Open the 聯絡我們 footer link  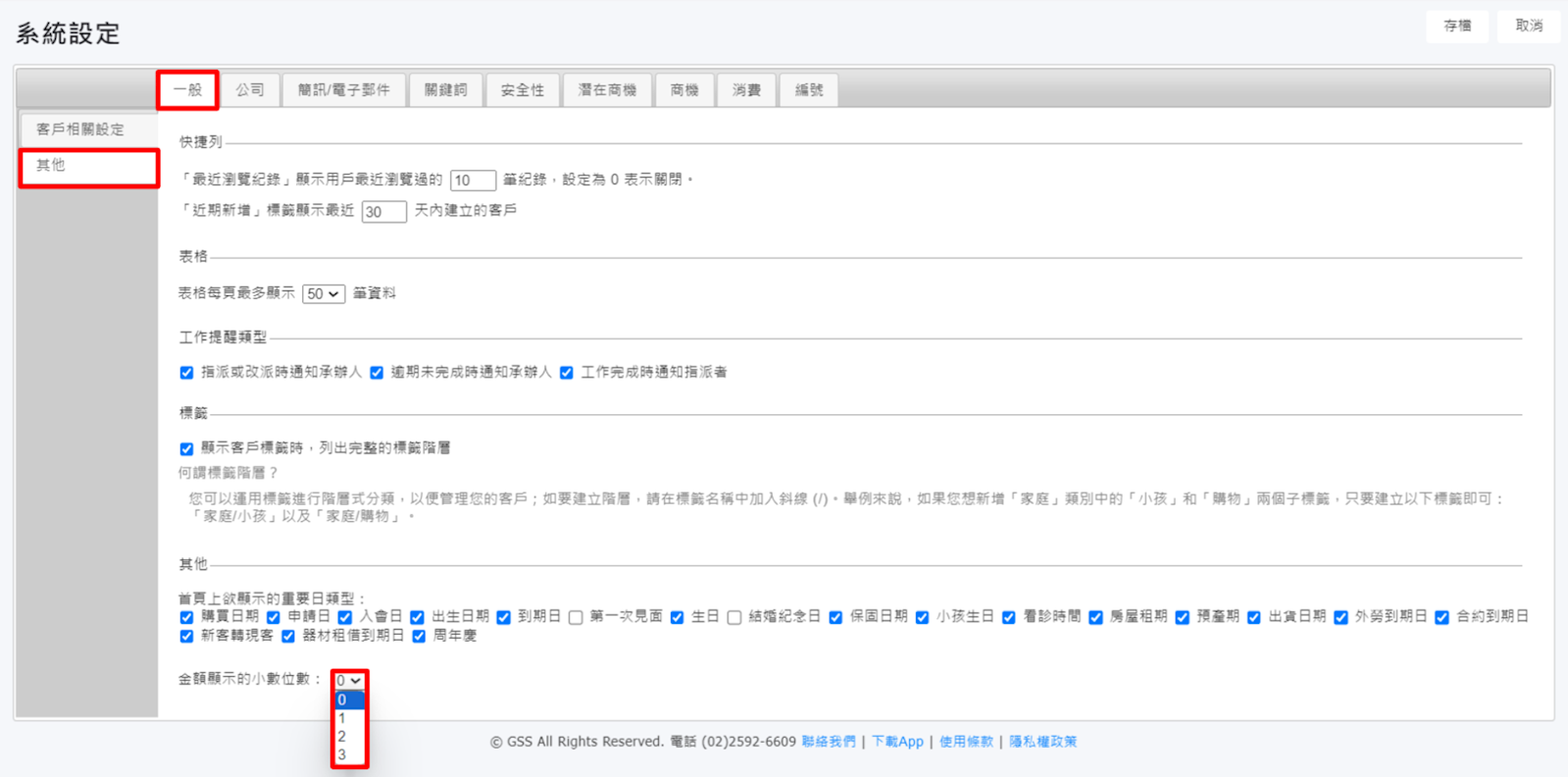click(828, 742)
